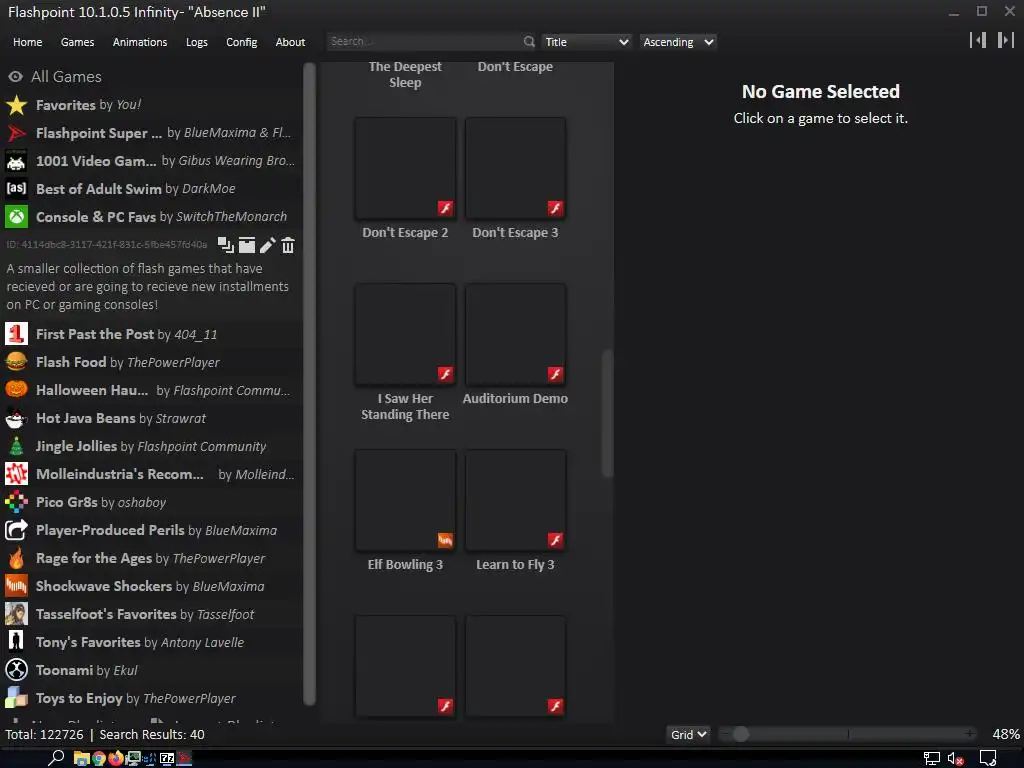Select the Elf Bowling 3 game thumbnail
The width and height of the screenshot is (1024, 768).
(405, 500)
